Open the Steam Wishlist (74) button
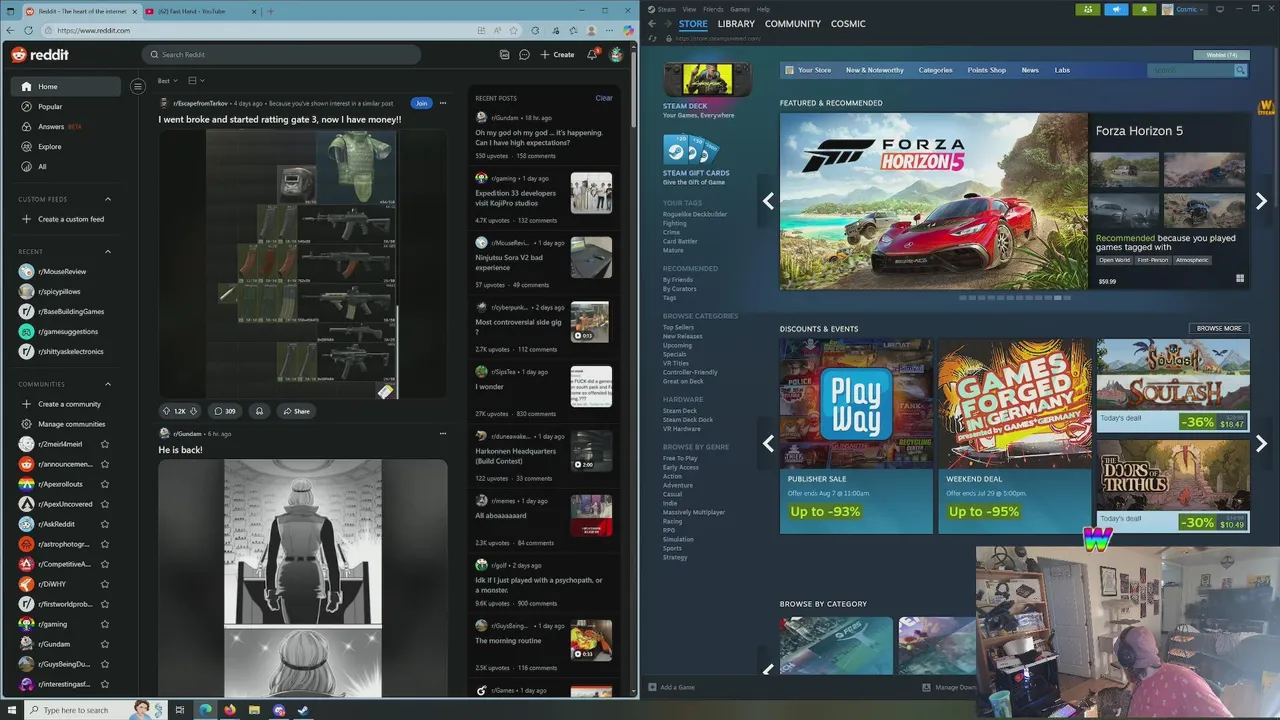The height and width of the screenshot is (720, 1280). [x=1221, y=55]
